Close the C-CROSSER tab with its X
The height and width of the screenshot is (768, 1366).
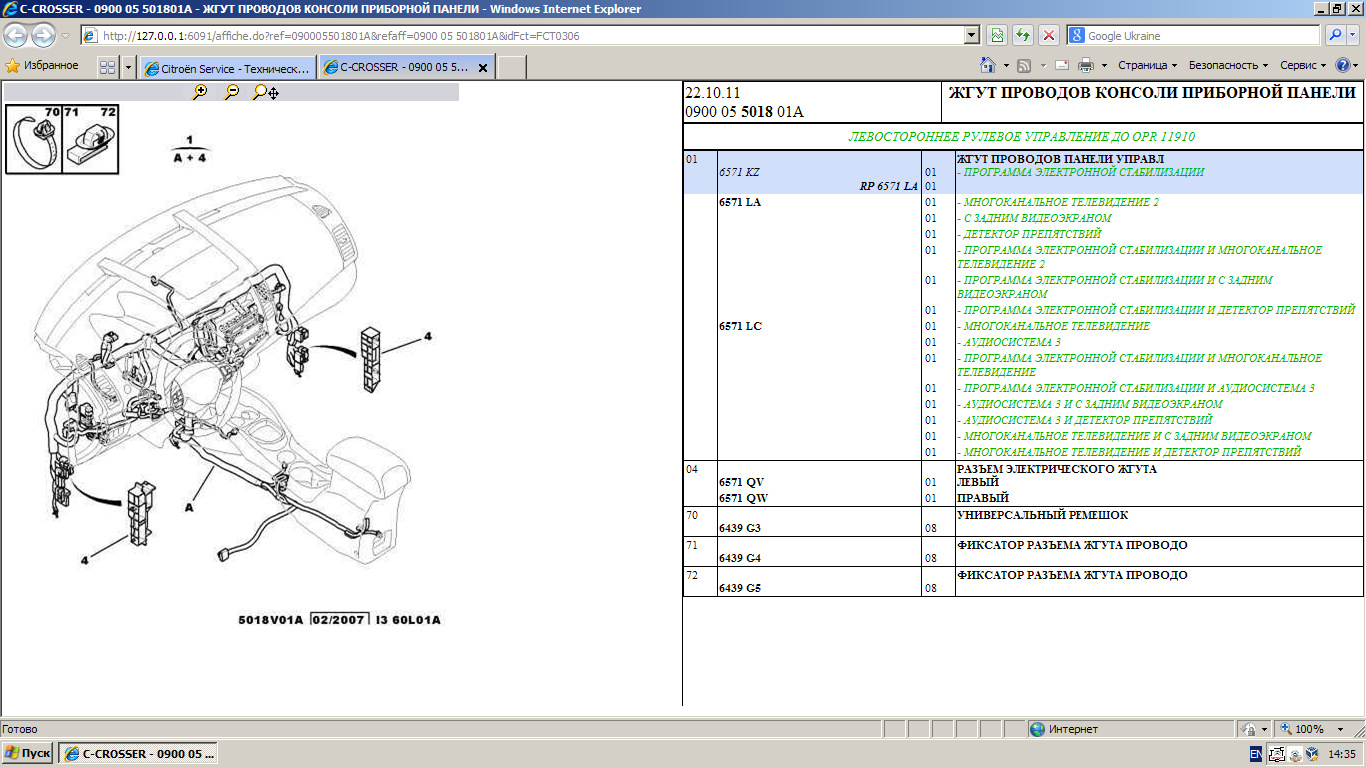pos(483,68)
